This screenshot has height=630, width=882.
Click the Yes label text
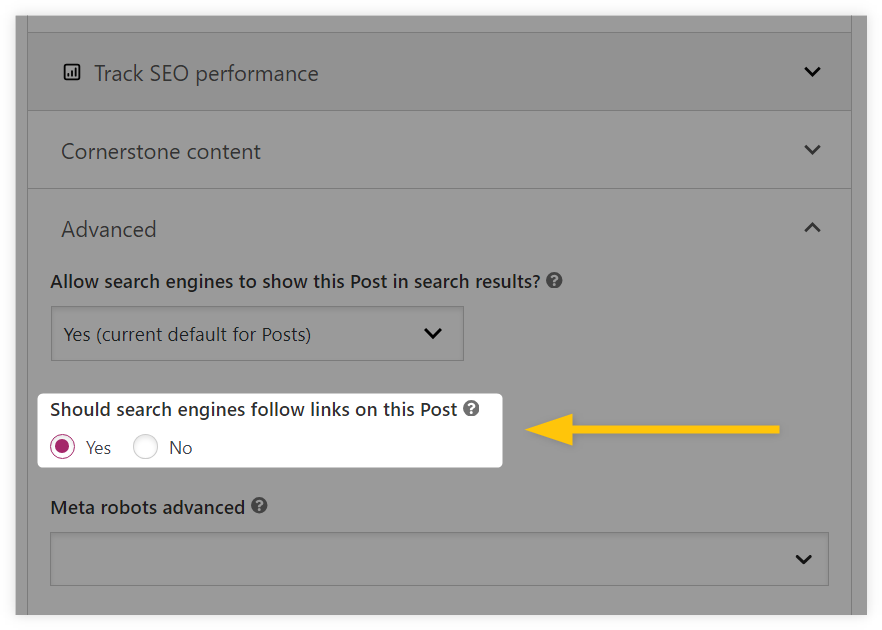(98, 448)
